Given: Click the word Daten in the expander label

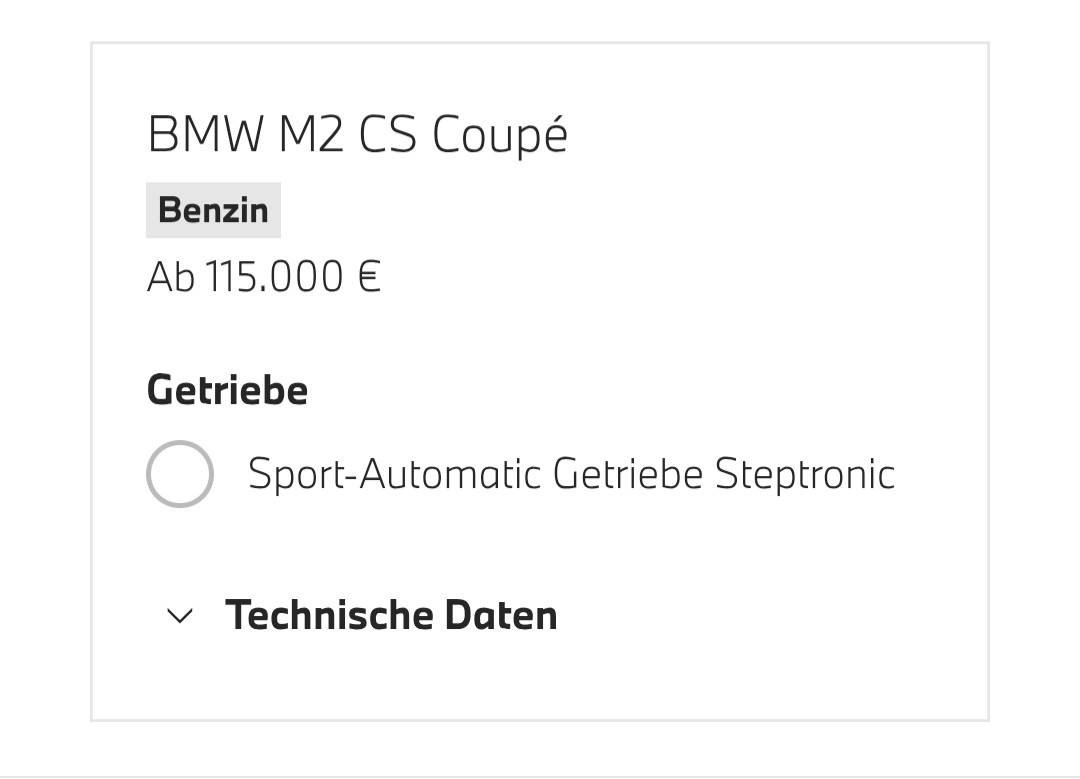Looking at the screenshot, I should point(501,615).
